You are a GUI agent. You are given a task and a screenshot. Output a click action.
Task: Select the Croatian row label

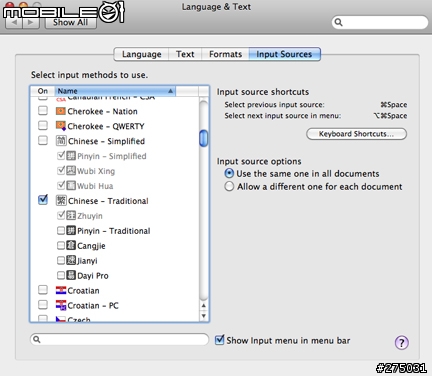pyautogui.click(x=83, y=291)
